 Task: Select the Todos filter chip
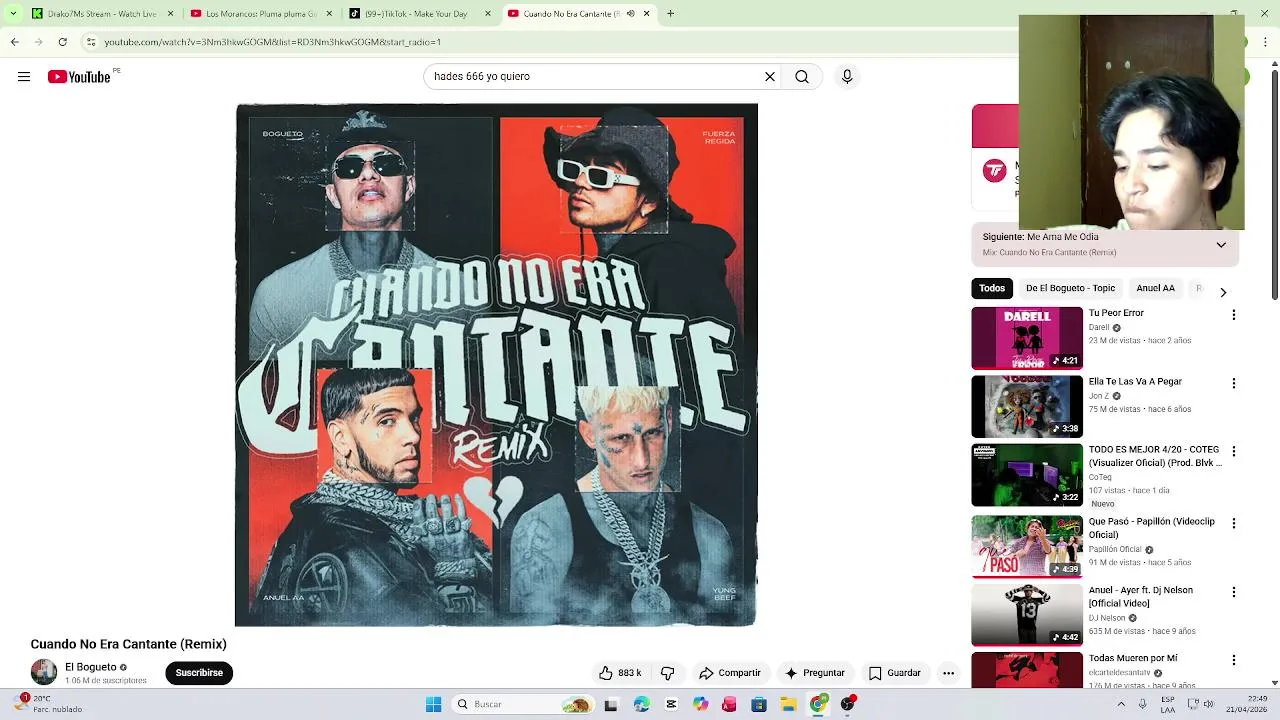(992, 288)
